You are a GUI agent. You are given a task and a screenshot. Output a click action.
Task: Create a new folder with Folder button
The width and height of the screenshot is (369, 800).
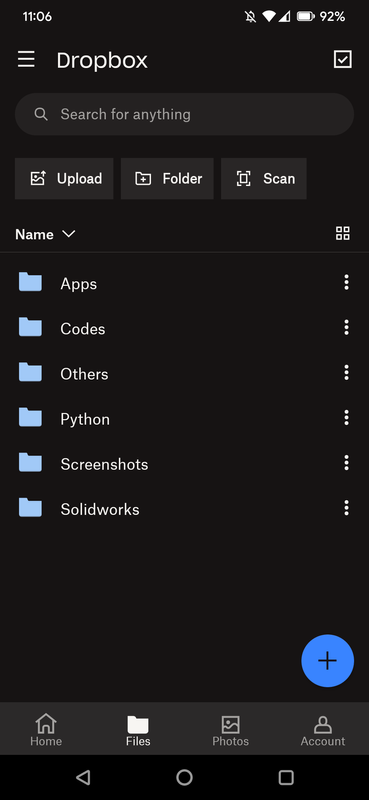pyautogui.click(x=167, y=179)
